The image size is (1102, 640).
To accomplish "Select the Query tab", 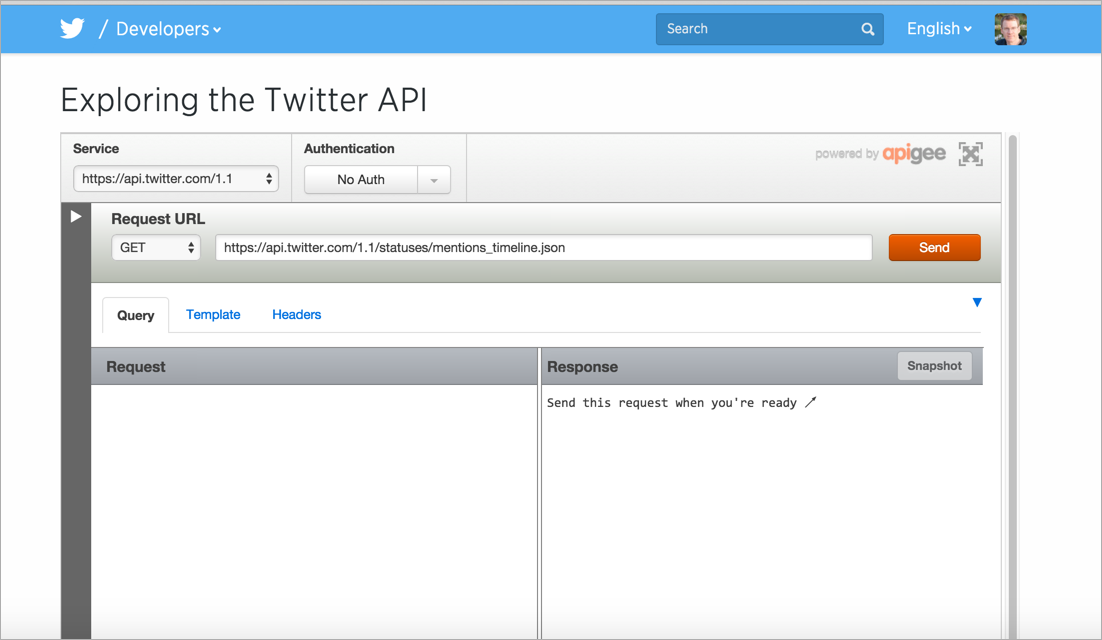I will 136,315.
